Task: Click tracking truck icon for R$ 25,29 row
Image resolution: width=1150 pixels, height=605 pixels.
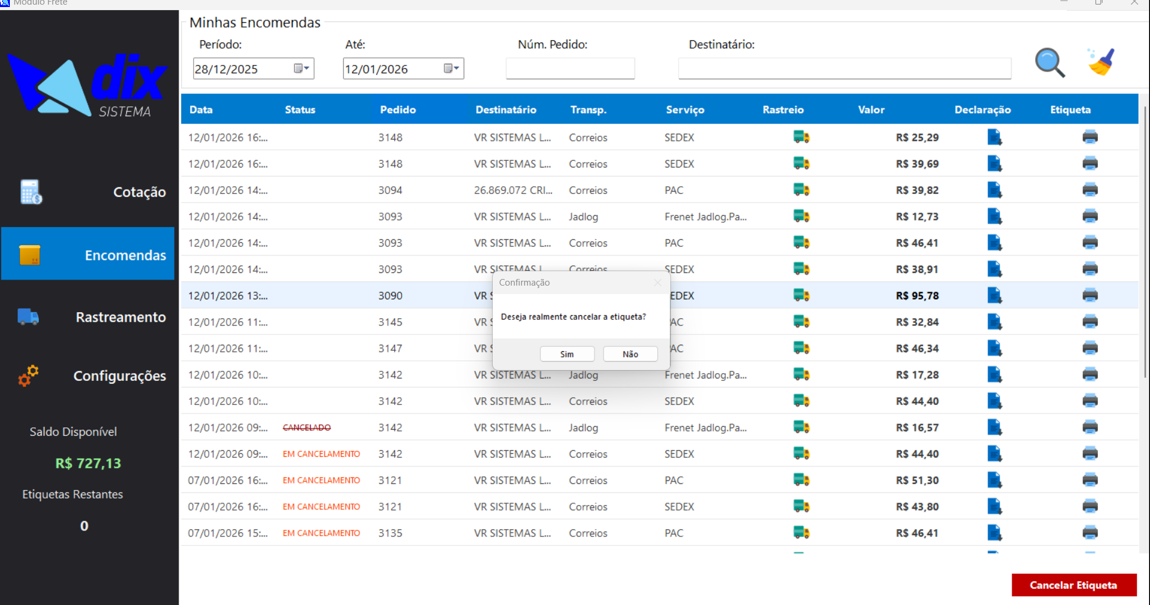Action: pyautogui.click(x=800, y=137)
